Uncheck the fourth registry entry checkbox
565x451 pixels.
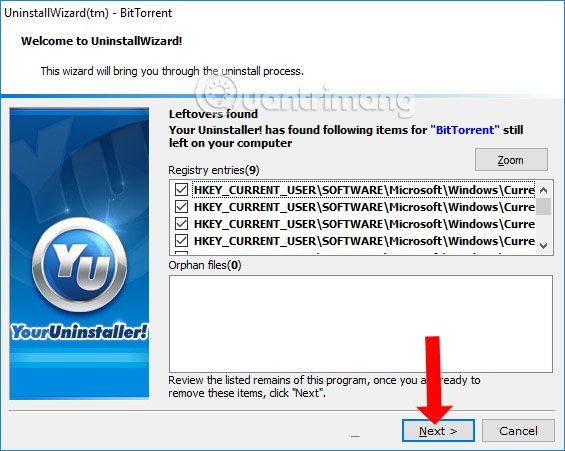click(181, 240)
